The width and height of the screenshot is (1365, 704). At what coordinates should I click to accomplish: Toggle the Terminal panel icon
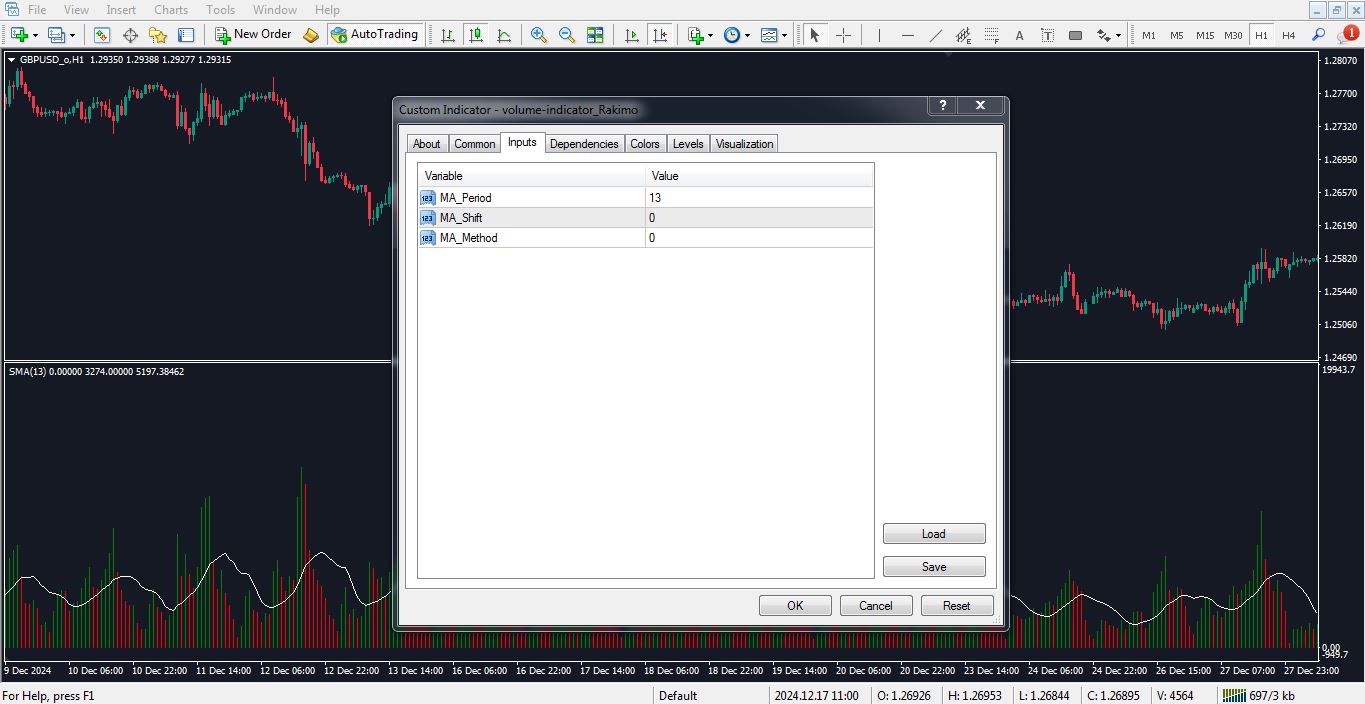(186, 35)
